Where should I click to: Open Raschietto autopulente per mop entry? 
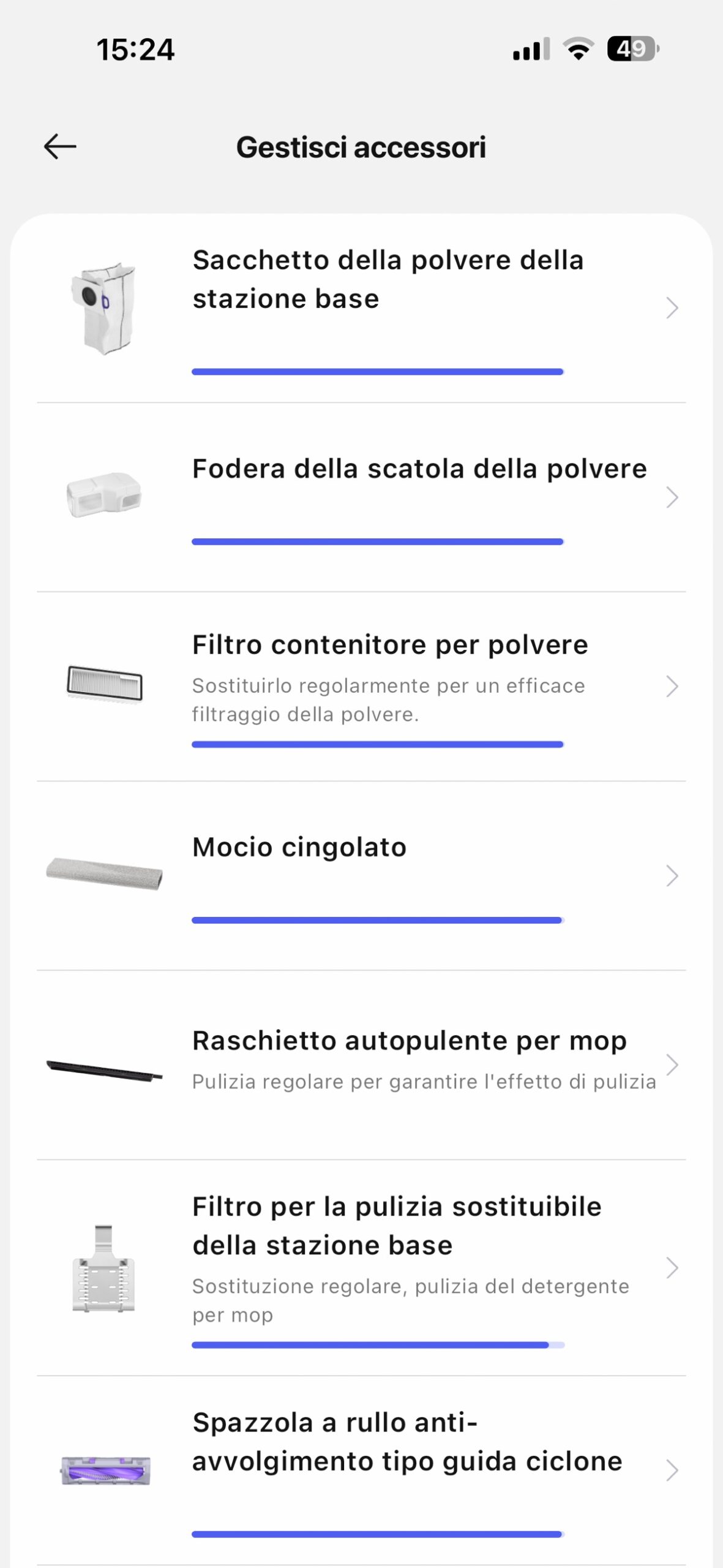pyautogui.click(x=409, y=1041)
